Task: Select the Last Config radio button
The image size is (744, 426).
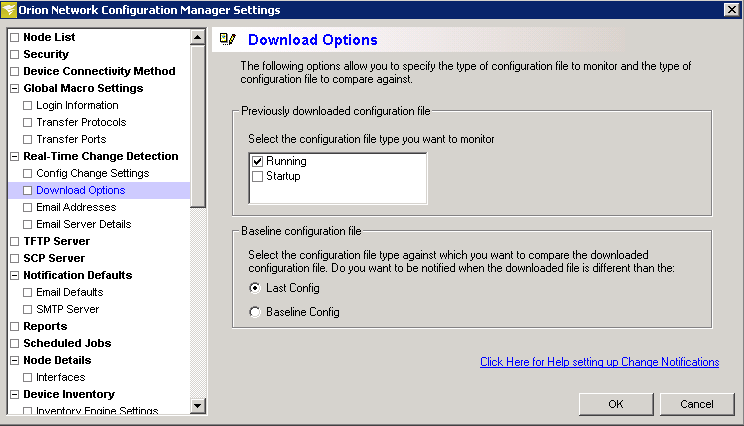Action: click(255, 288)
